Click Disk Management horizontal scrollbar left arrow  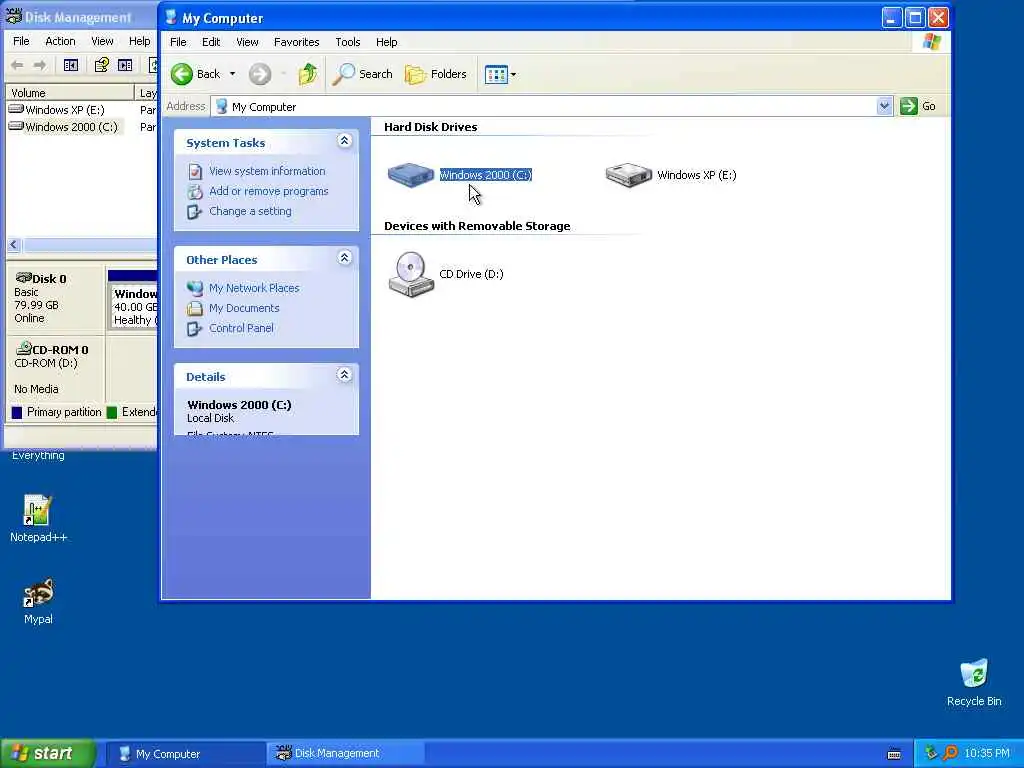pyautogui.click(x=14, y=245)
